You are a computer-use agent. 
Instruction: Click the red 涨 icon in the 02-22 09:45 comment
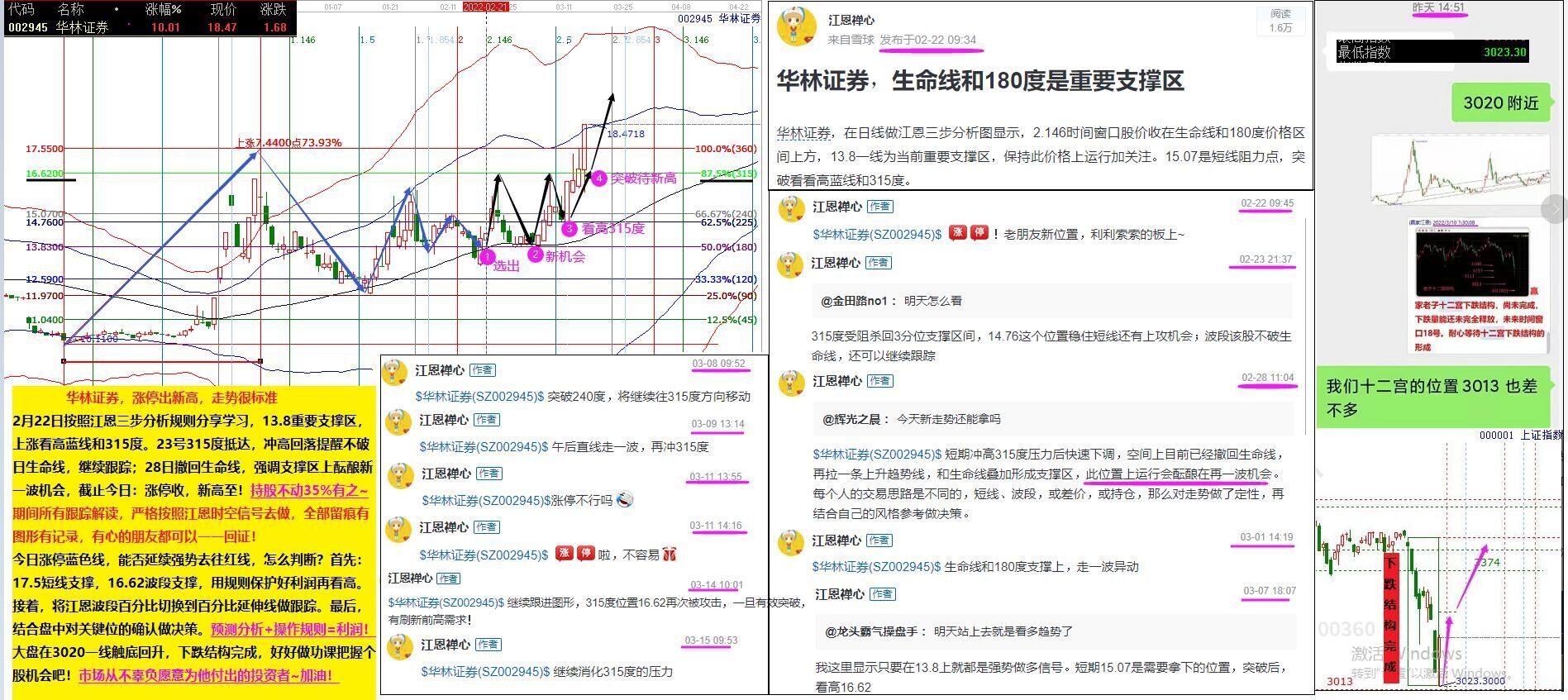(x=957, y=233)
